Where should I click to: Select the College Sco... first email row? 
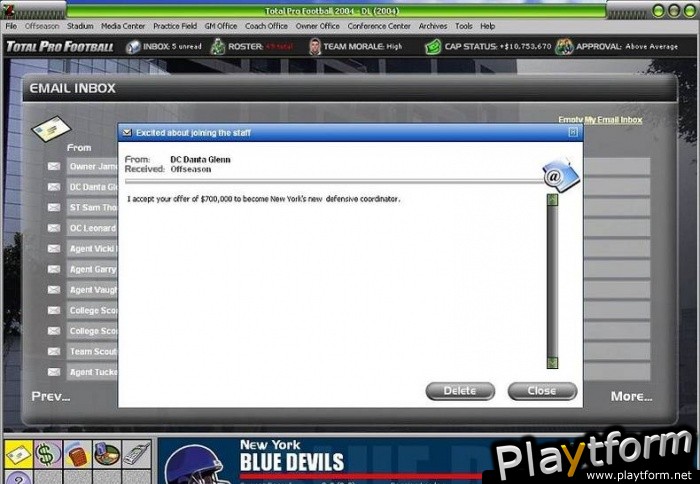[92, 310]
